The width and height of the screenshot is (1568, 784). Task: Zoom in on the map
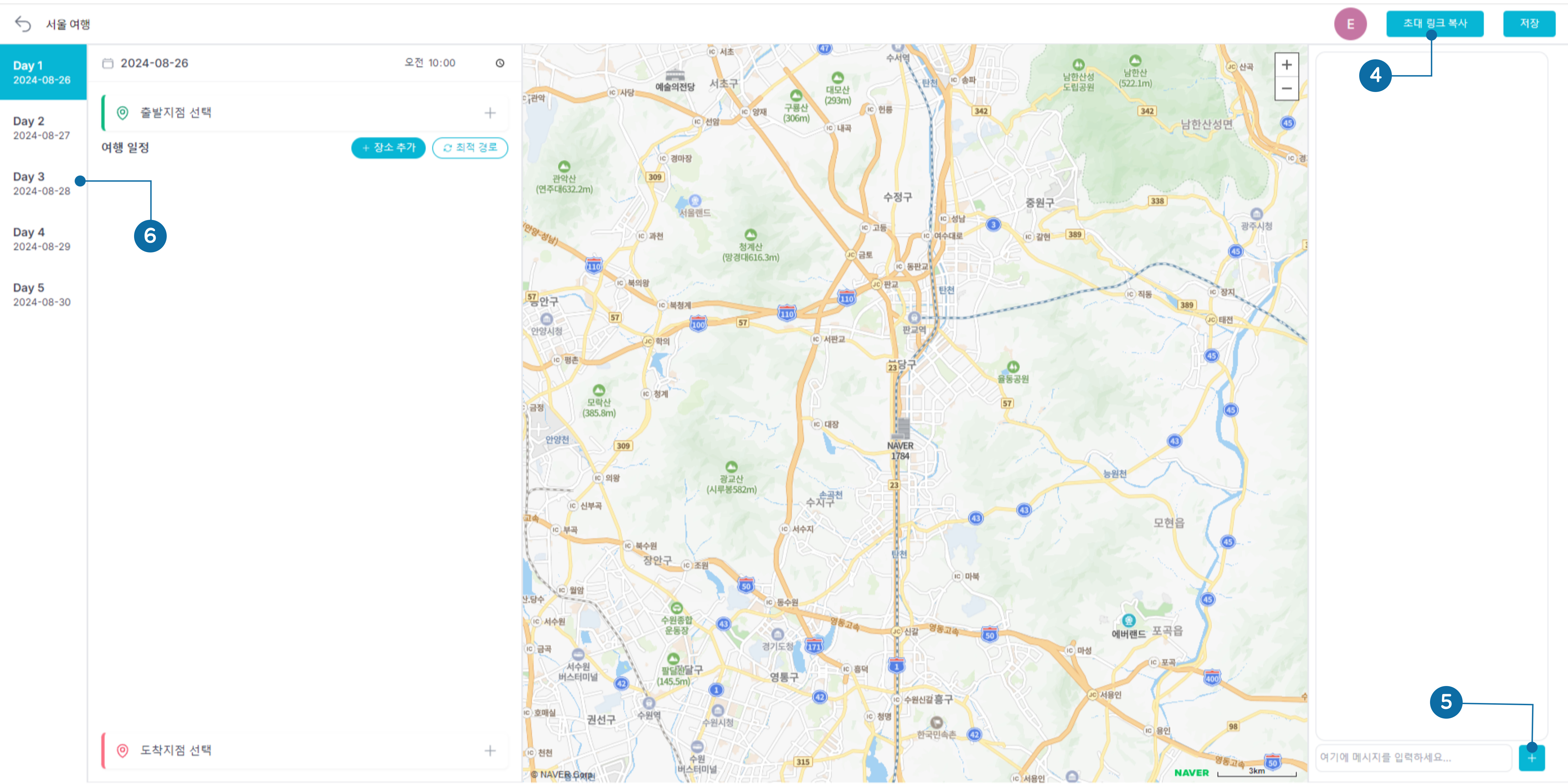1286,65
